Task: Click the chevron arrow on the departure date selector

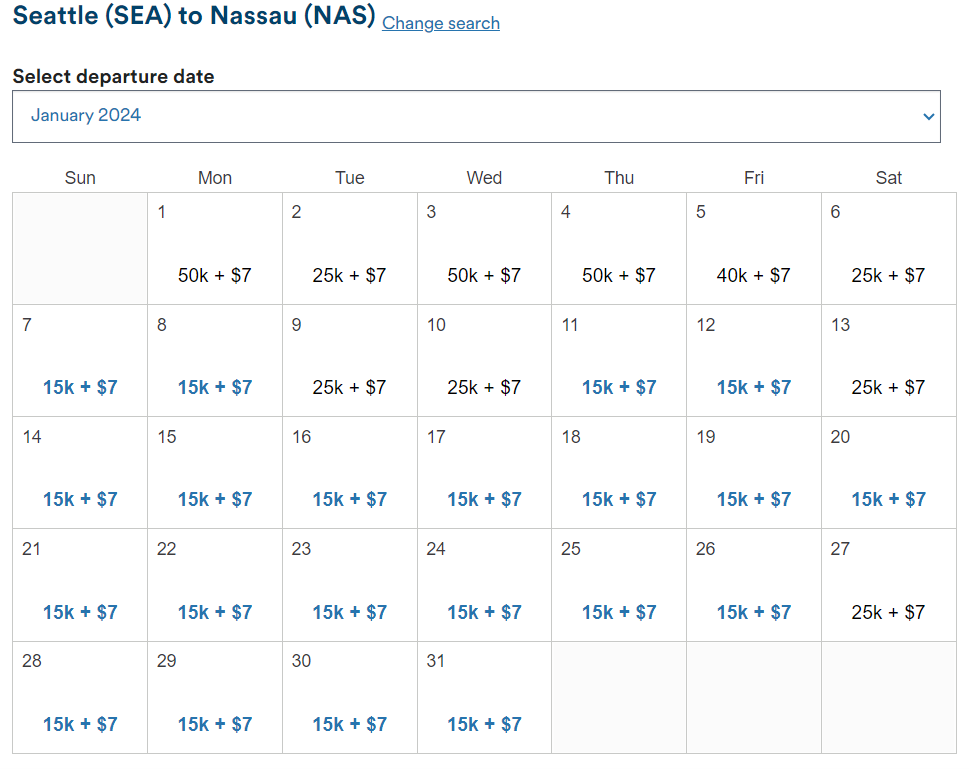Action: click(x=928, y=116)
